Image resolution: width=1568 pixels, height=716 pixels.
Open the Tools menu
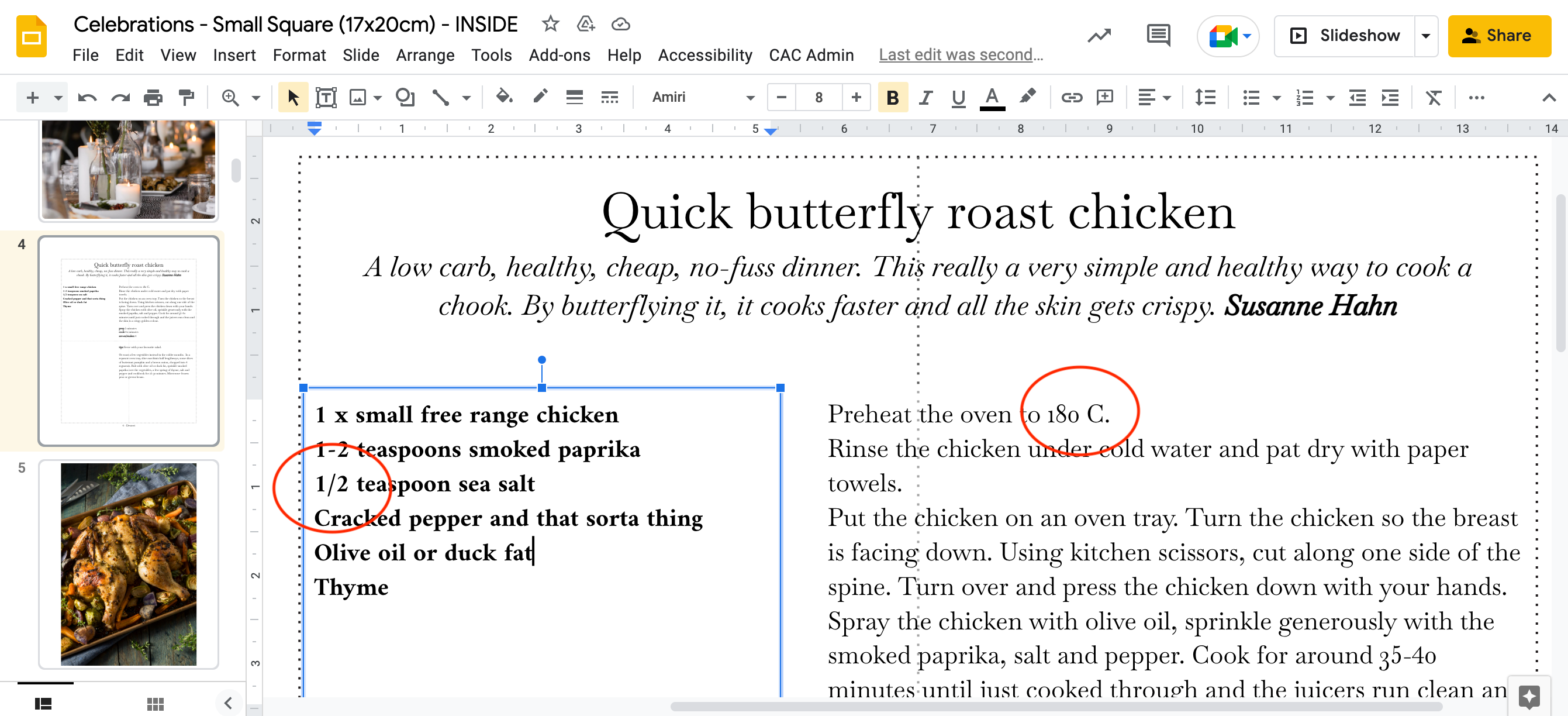(491, 55)
